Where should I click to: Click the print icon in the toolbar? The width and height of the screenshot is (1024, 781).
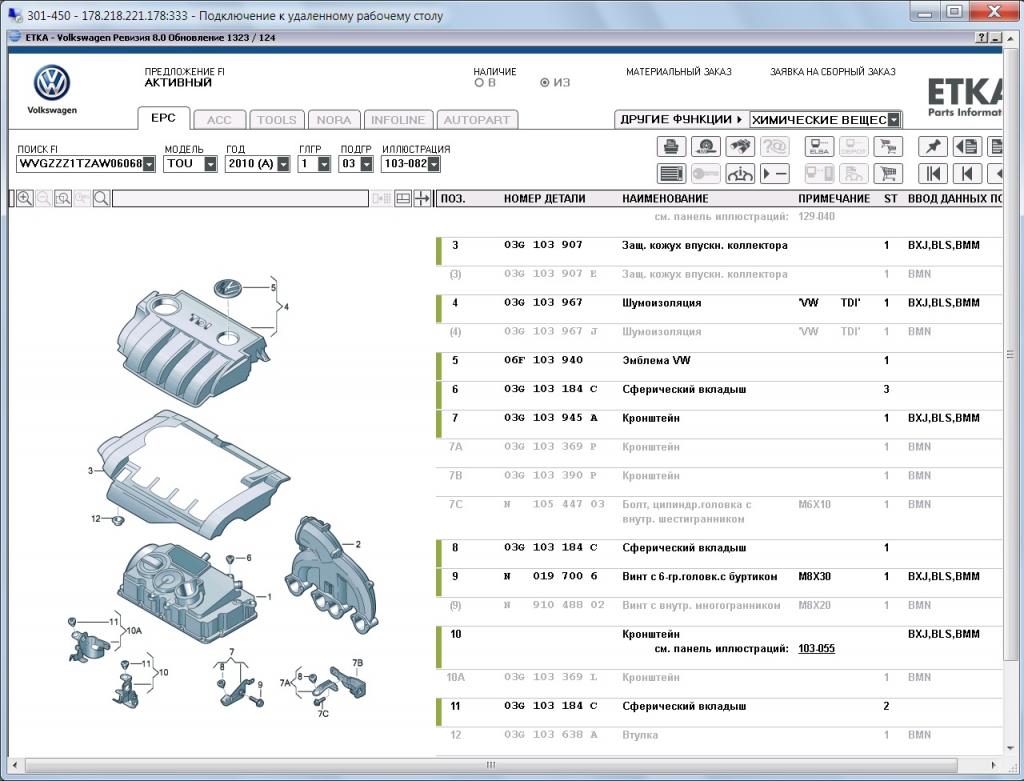(x=671, y=146)
